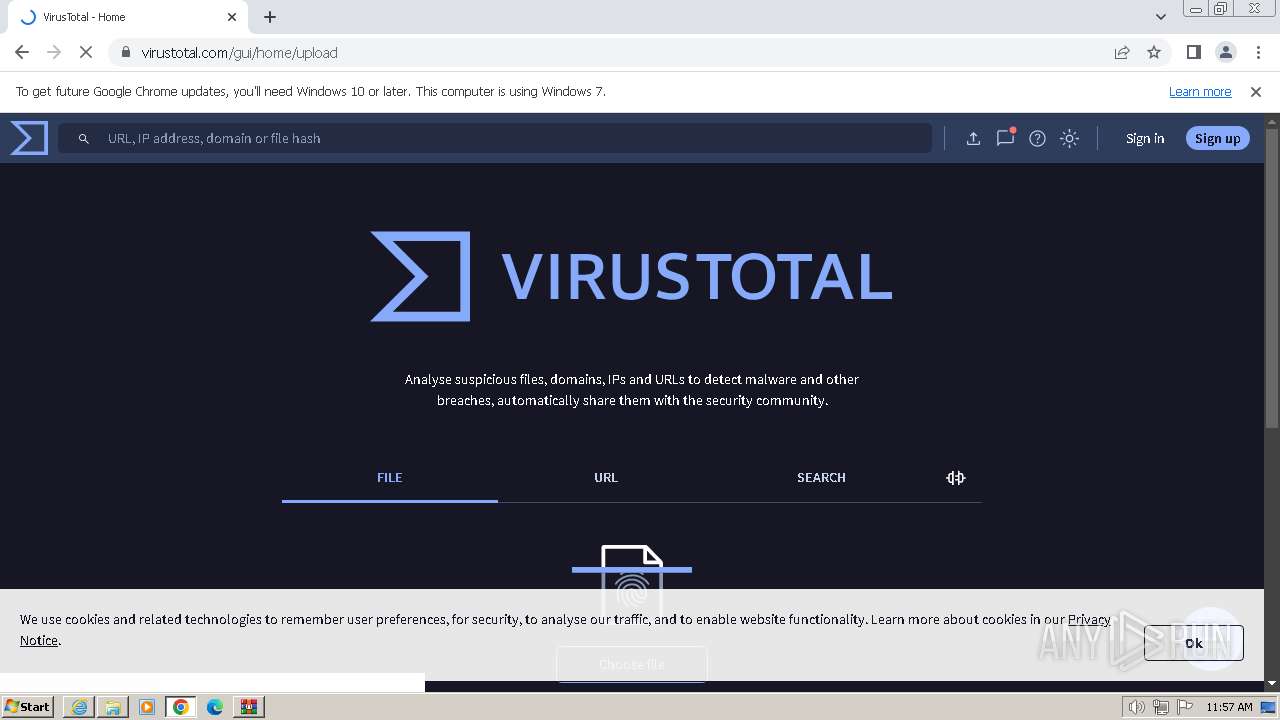Bookmark this tab with star icon
1280x720 pixels.
[x=1154, y=53]
